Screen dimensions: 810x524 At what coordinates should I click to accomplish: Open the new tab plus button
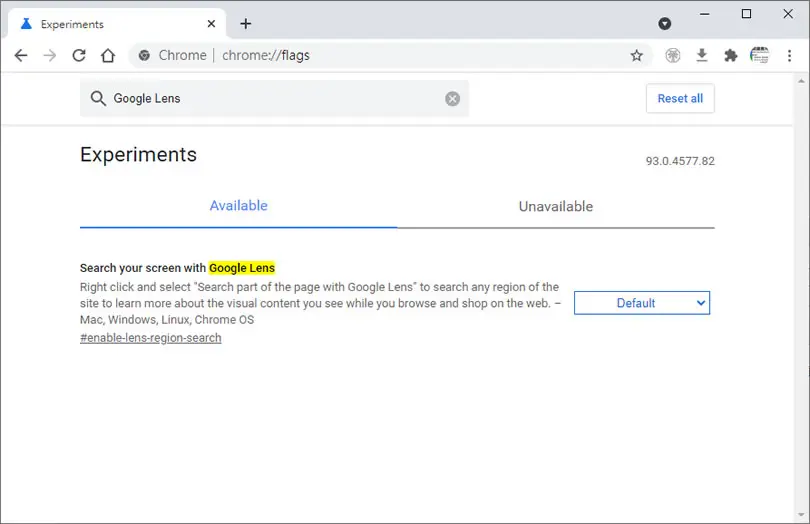point(246,24)
